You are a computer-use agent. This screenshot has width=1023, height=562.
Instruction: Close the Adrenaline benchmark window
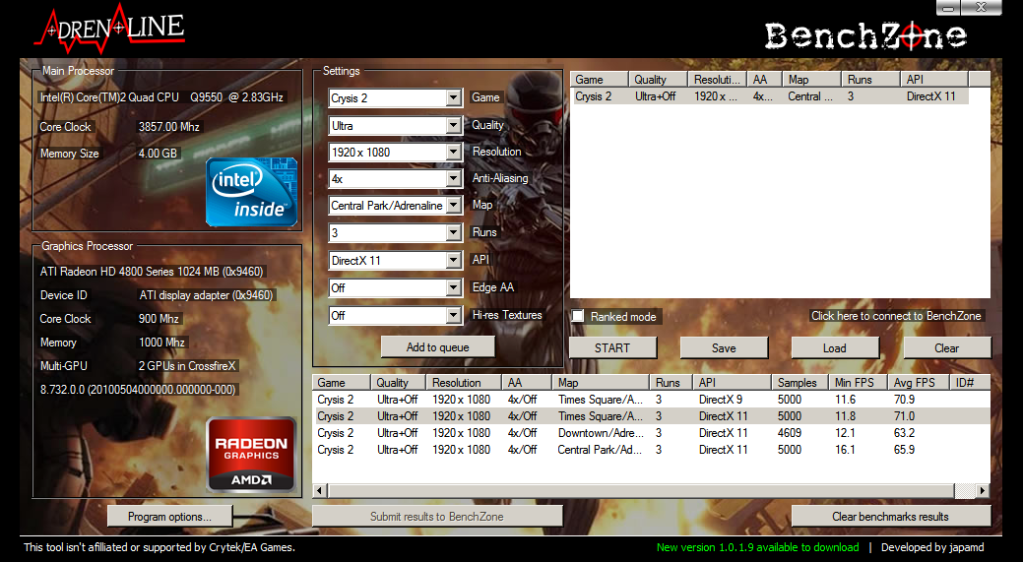point(981,8)
